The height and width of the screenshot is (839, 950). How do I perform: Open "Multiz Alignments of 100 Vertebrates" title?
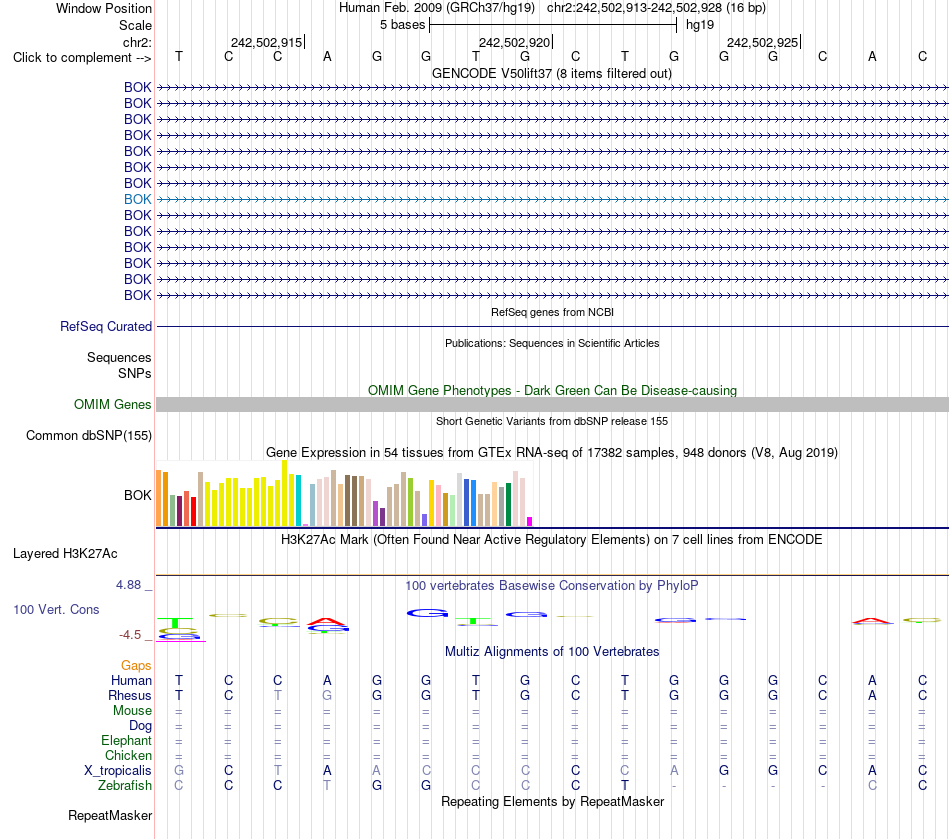[x=552, y=652]
